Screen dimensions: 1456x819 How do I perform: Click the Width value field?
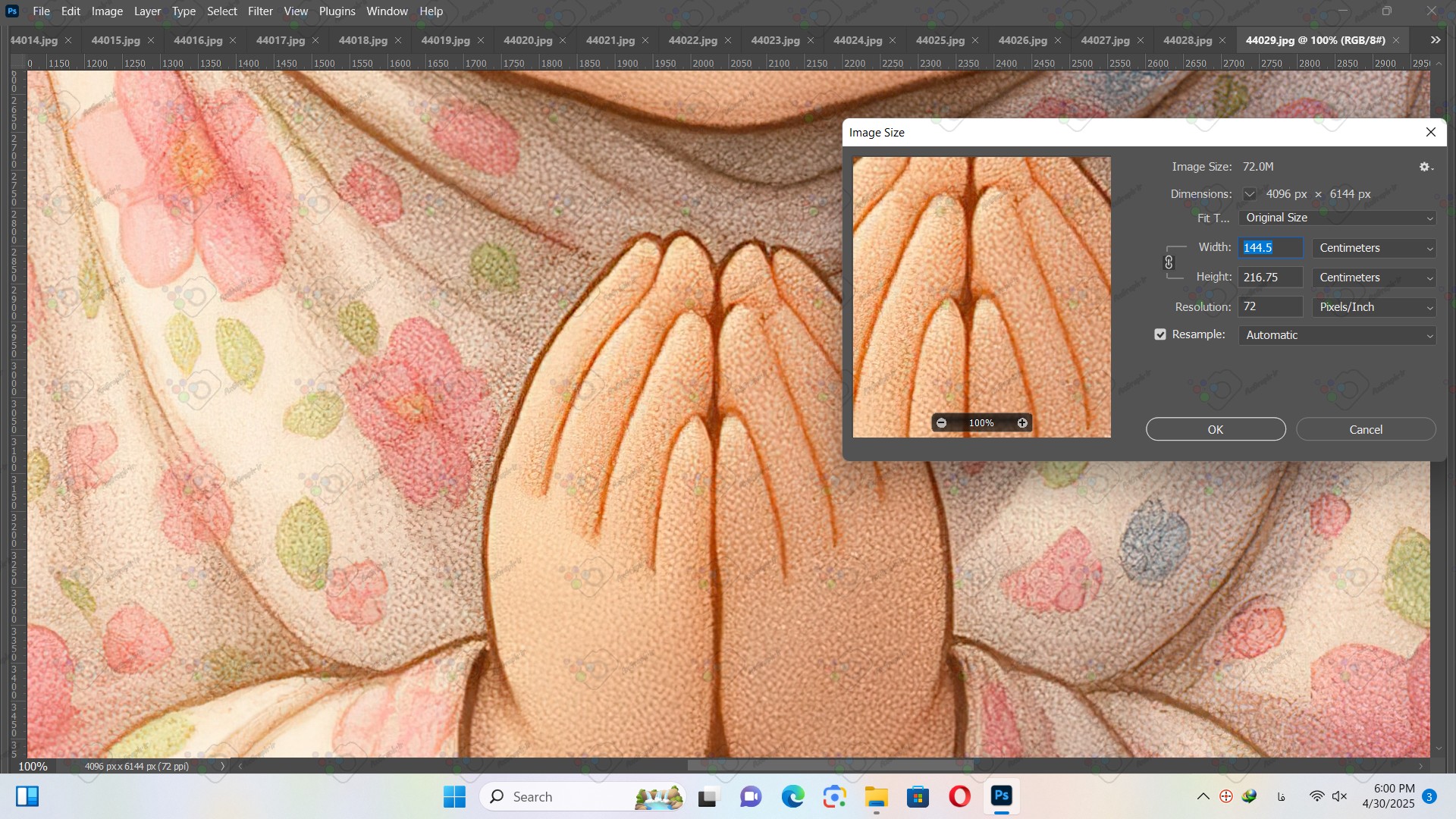(1271, 248)
